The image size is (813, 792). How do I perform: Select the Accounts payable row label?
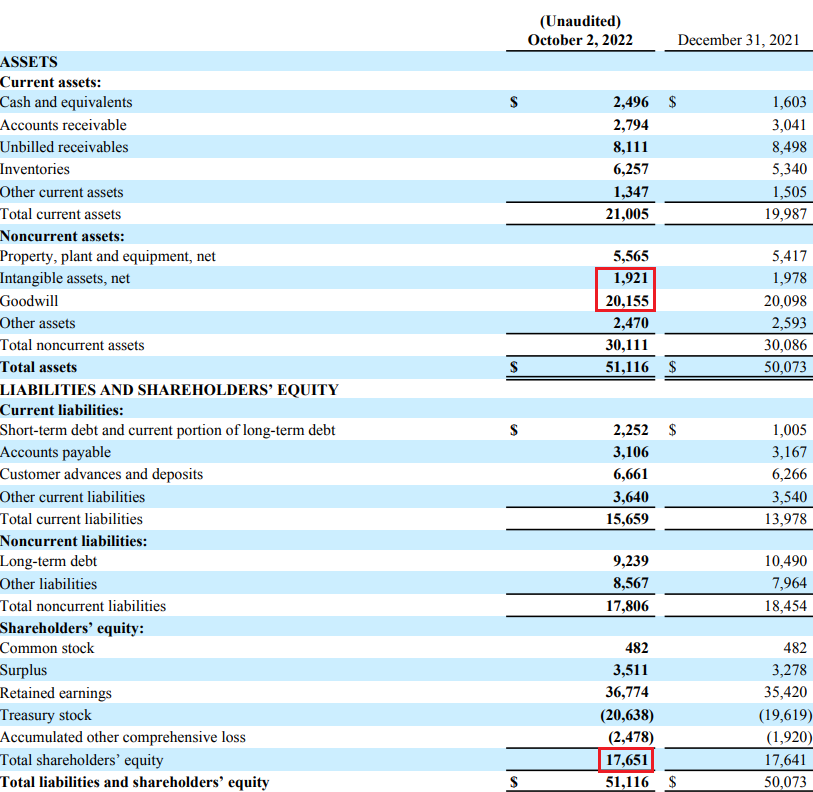coord(56,452)
